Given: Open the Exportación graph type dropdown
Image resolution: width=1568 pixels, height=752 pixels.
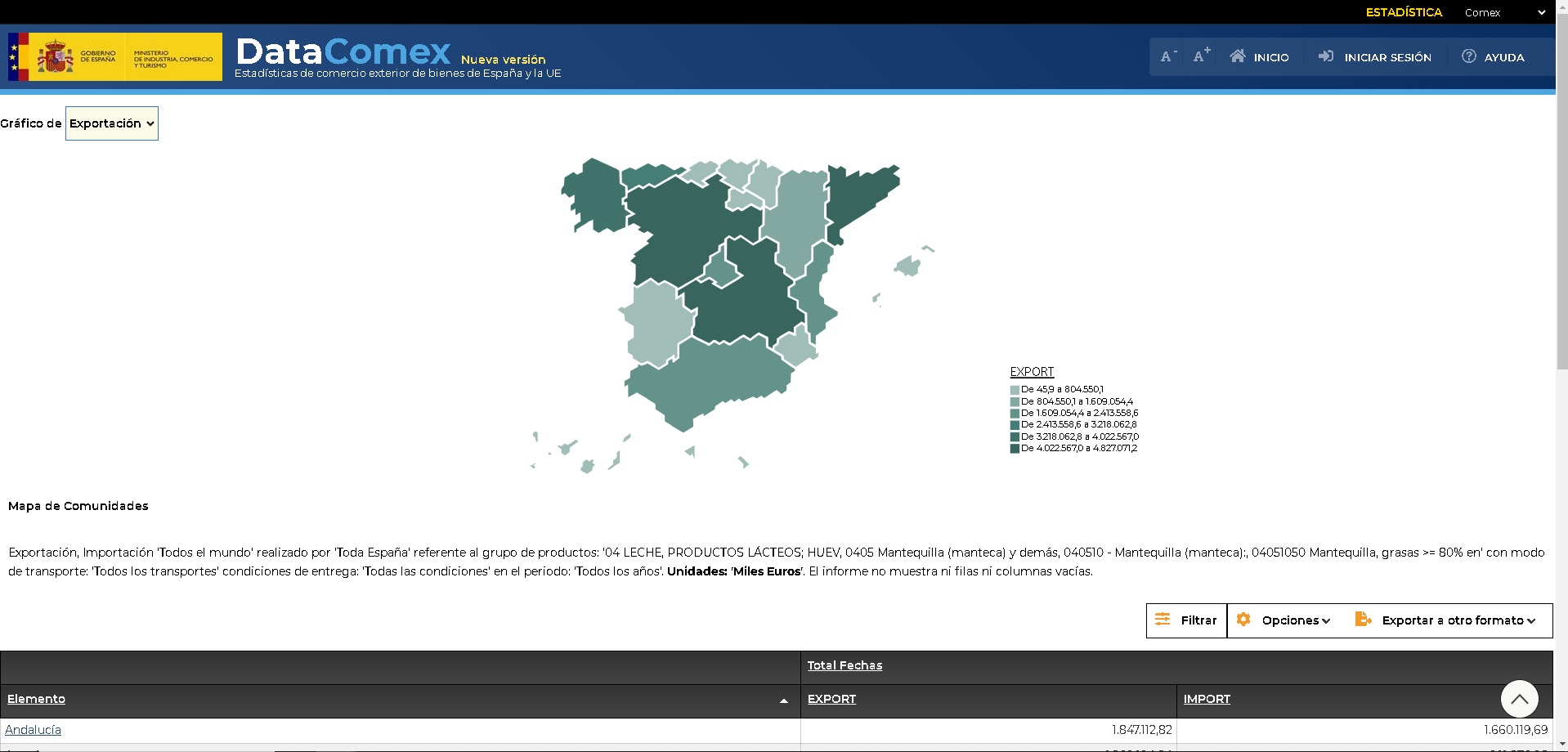Looking at the screenshot, I should coord(111,123).
